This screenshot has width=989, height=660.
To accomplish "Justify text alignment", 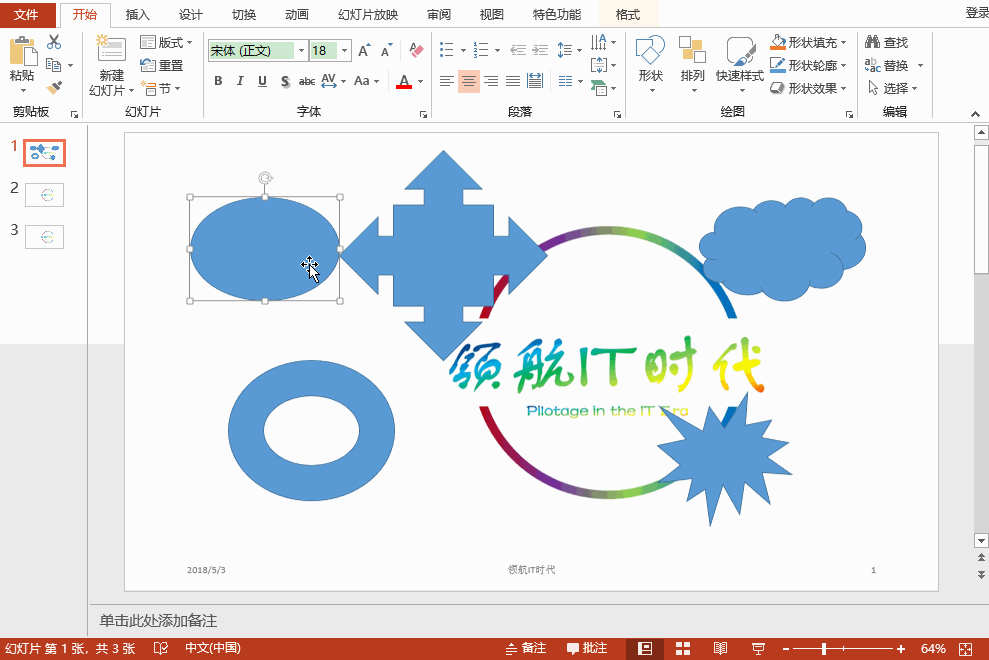I will click(x=513, y=81).
